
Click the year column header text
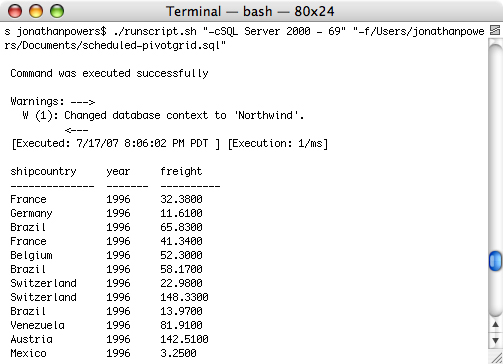click(118, 172)
